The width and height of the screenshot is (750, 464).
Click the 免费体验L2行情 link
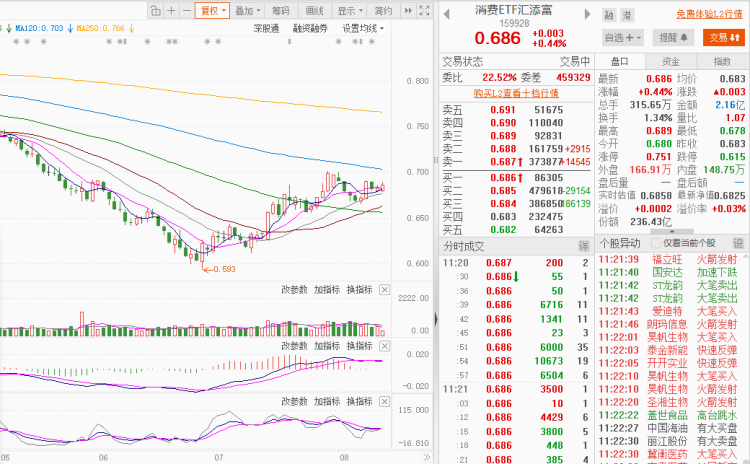click(709, 14)
